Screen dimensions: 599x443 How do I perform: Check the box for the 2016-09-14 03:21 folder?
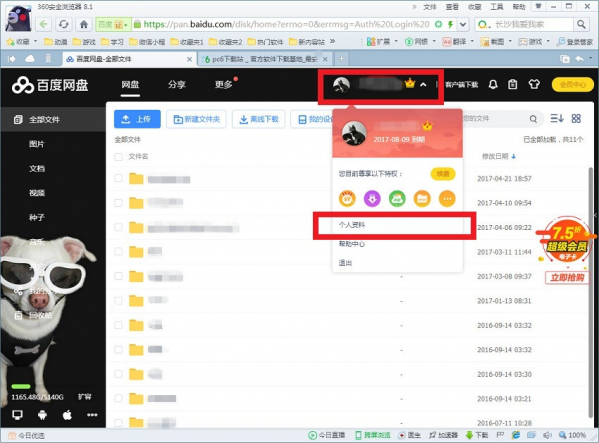(118, 398)
